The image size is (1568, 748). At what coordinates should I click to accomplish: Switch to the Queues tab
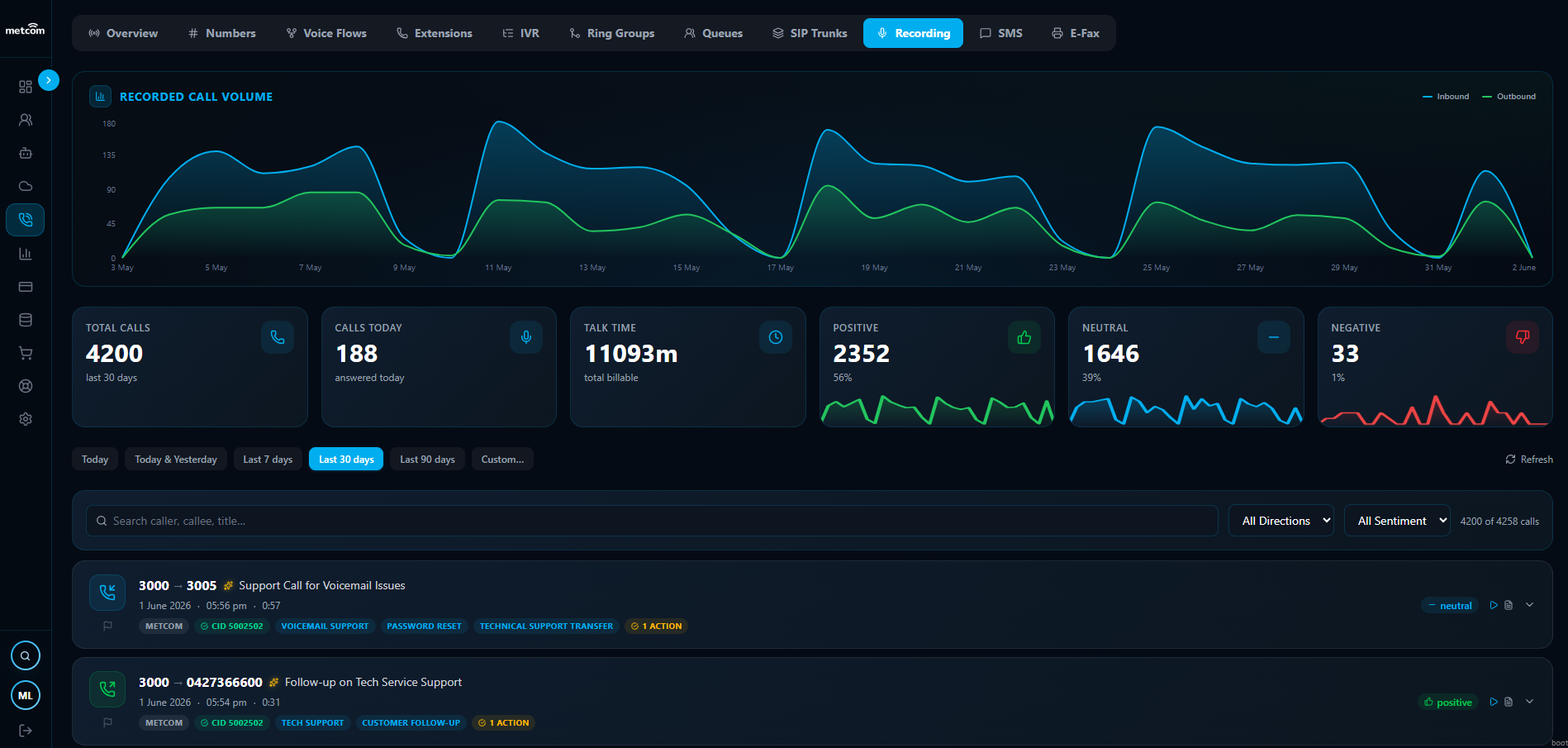pyautogui.click(x=714, y=33)
